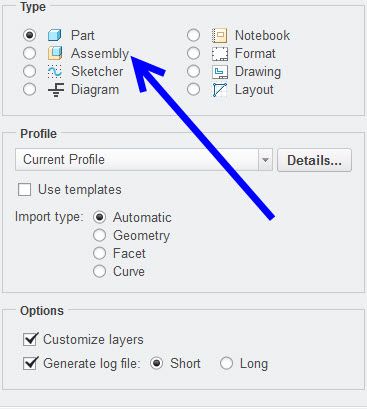Choose the Drawing type radio button

[193, 71]
